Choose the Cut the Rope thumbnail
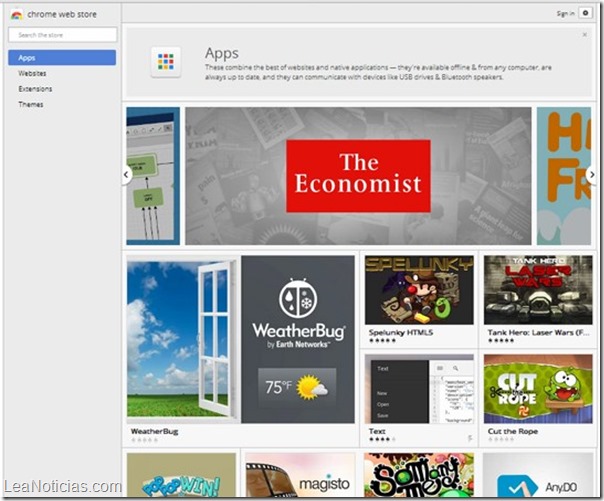This screenshot has height=501, width=604. tap(537, 390)
